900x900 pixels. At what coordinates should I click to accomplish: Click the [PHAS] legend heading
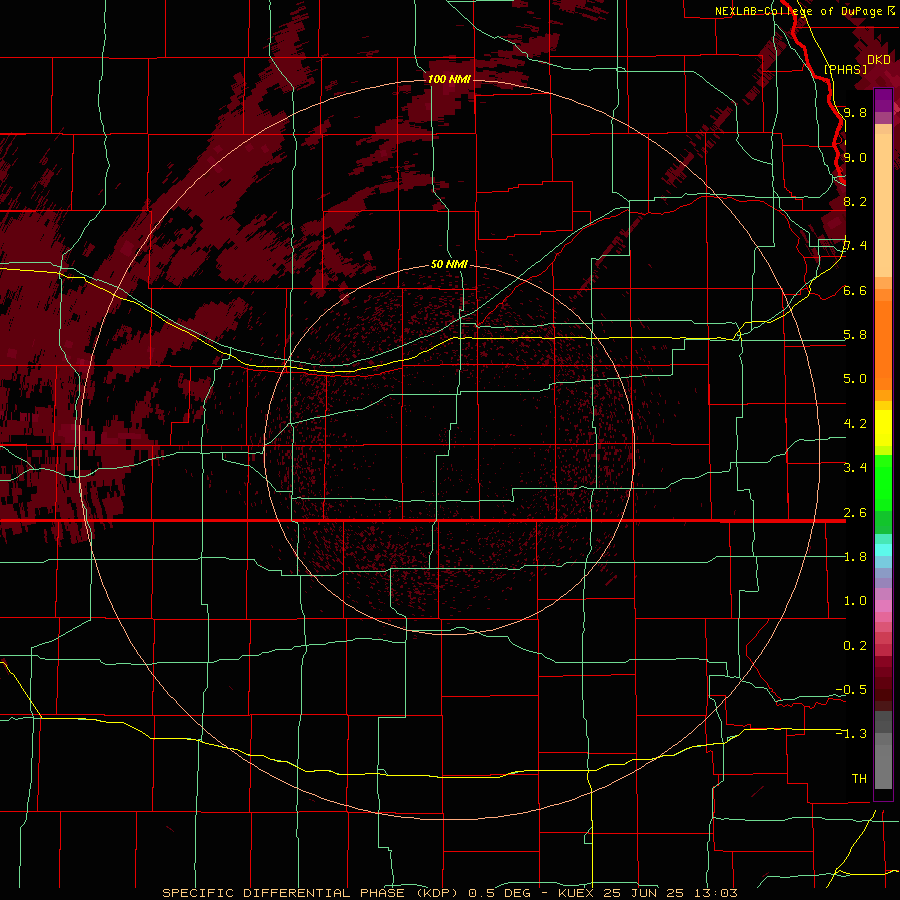[x=845, y=69]
